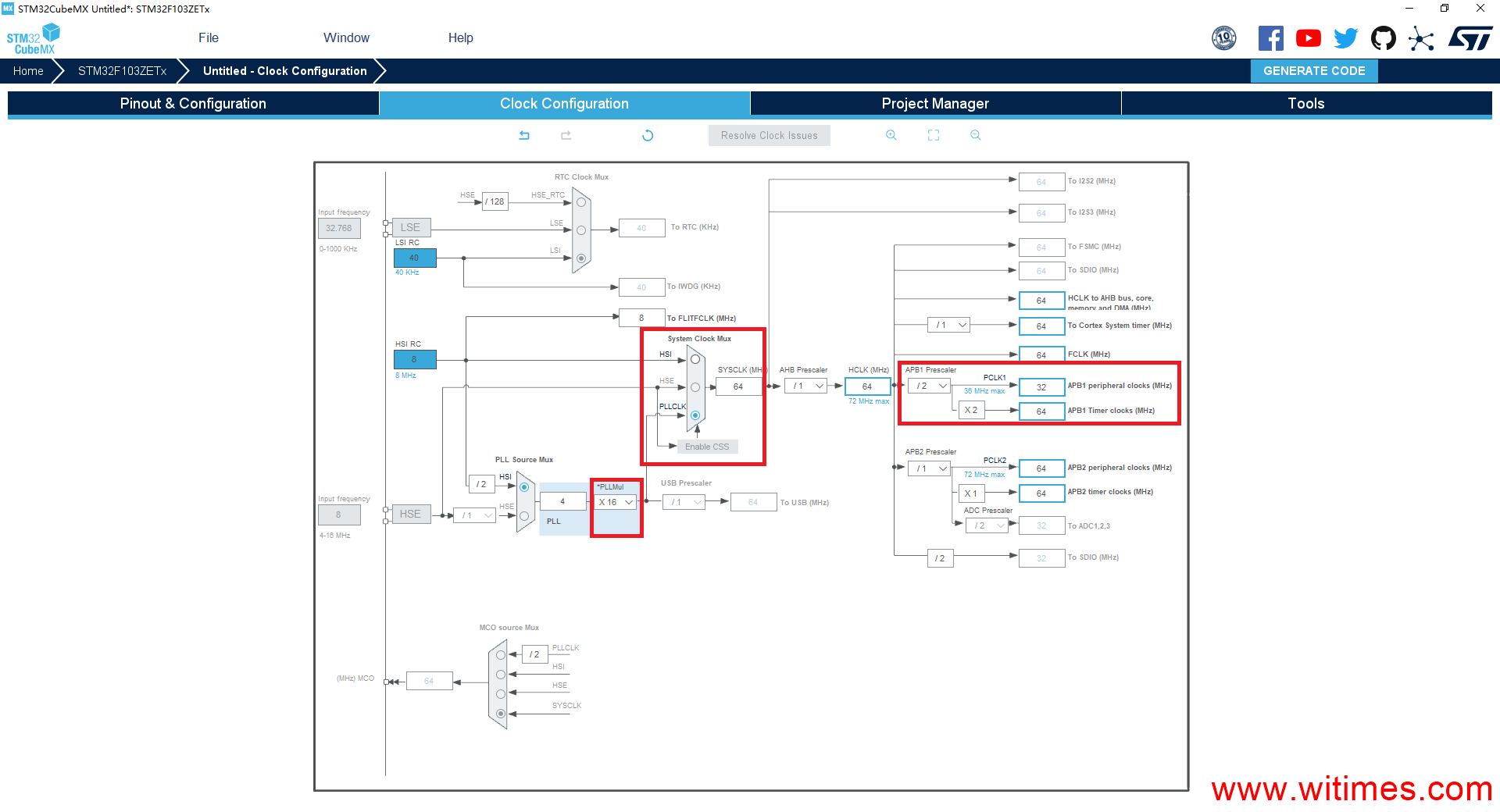Click the HSE oscillator block

pyautogui.click(x=411, y=514)
